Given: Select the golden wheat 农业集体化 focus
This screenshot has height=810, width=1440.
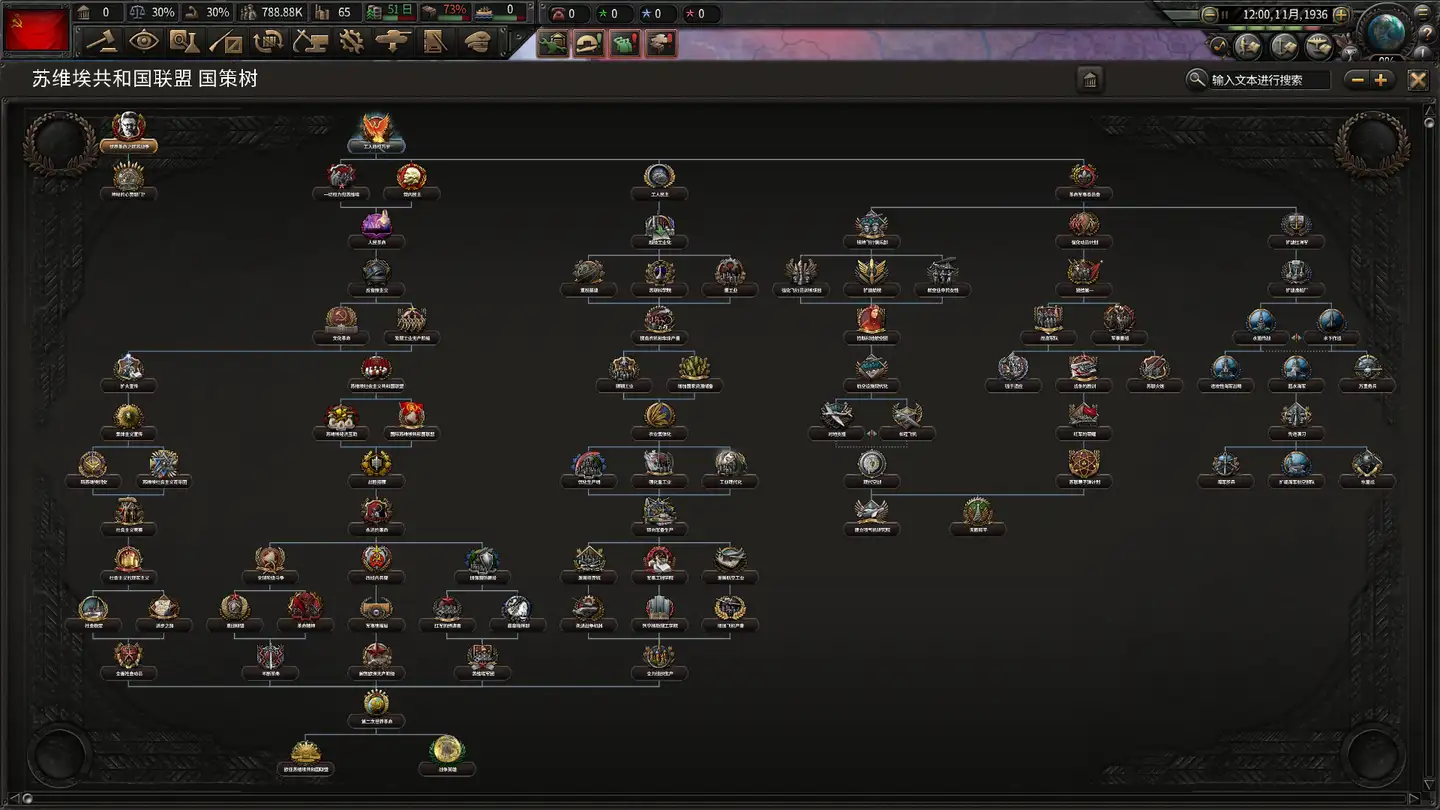Looking at the screenshot, I should tap(659, 416).
